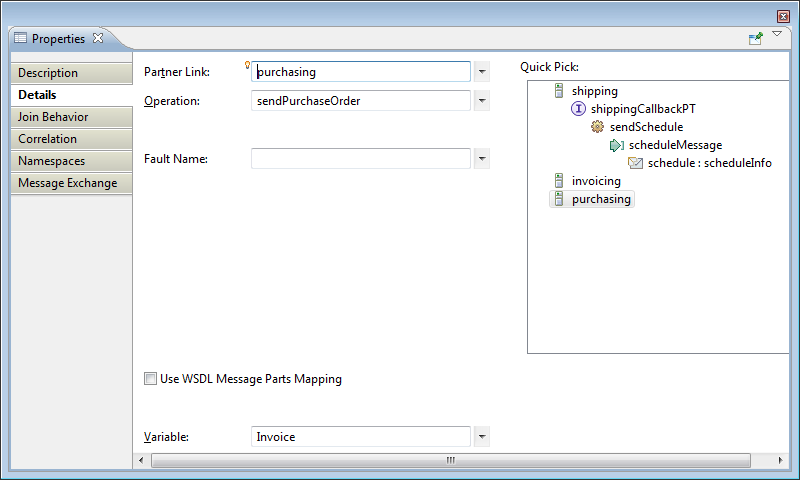Open the Operation dropdown arrow
Image resolution: width=800 pixels, height=480 pixels.
[x=481, y=101]
